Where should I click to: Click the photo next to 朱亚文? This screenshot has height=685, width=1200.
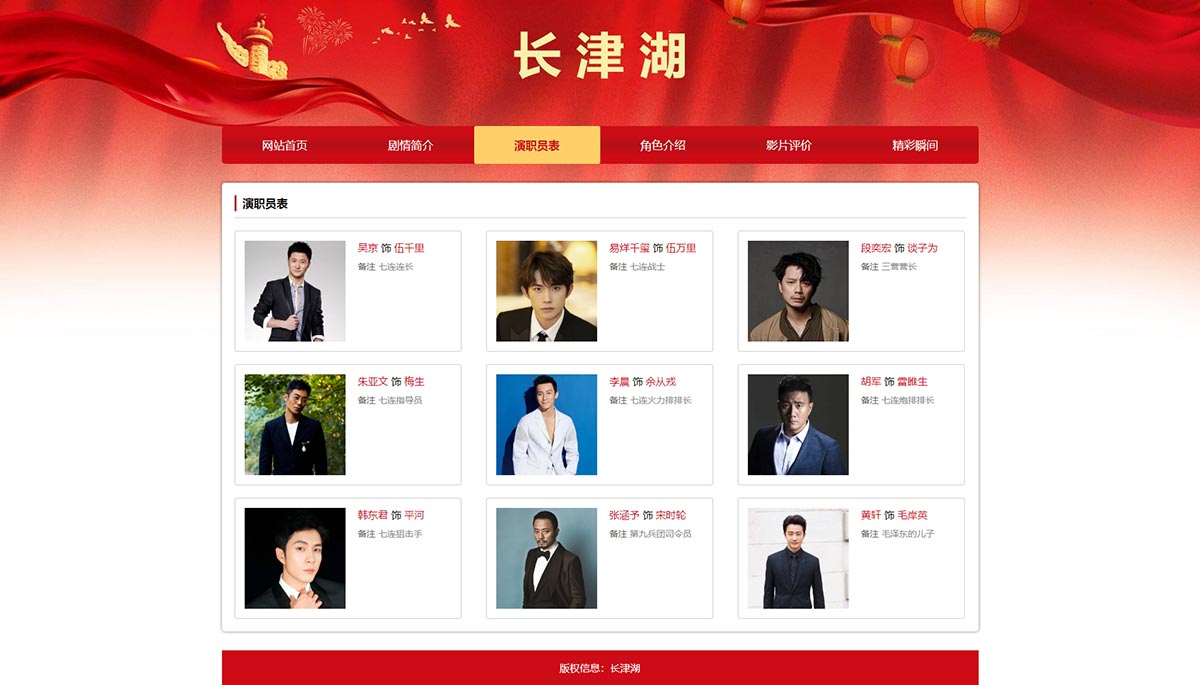click(295, 425)
